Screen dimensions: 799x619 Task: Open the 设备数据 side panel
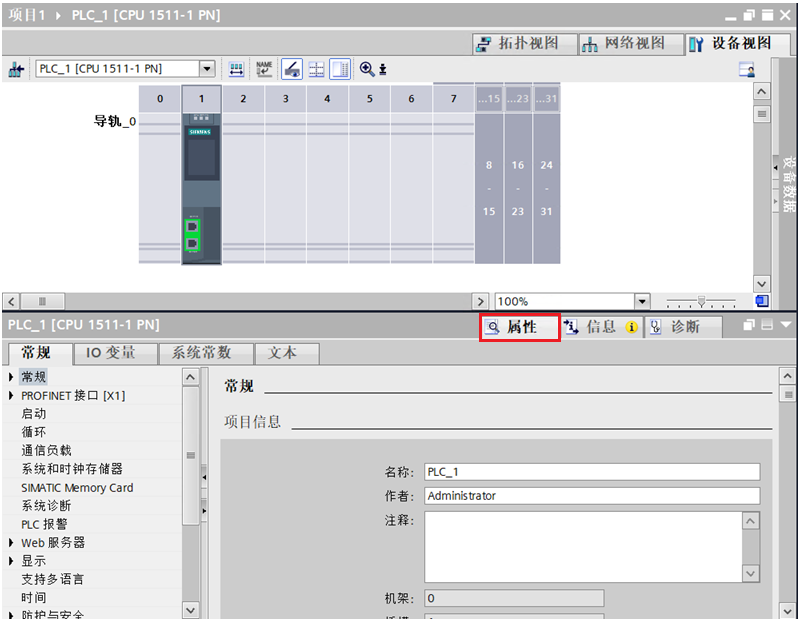788,183
